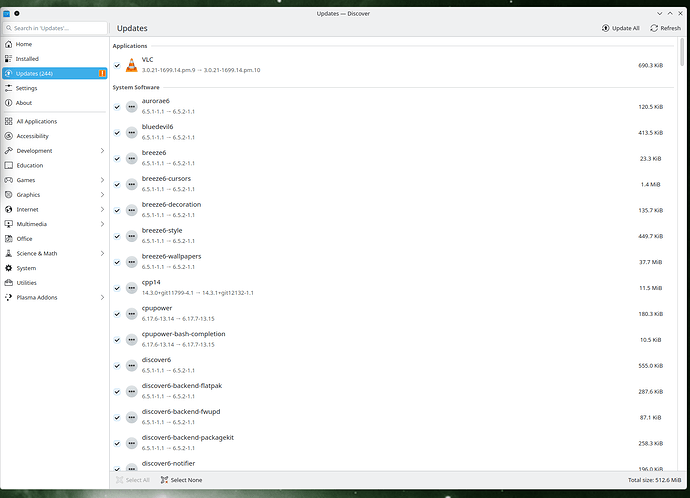
Task: Click the bluedevil6 package icon
Action: click(x=132, y=132)
